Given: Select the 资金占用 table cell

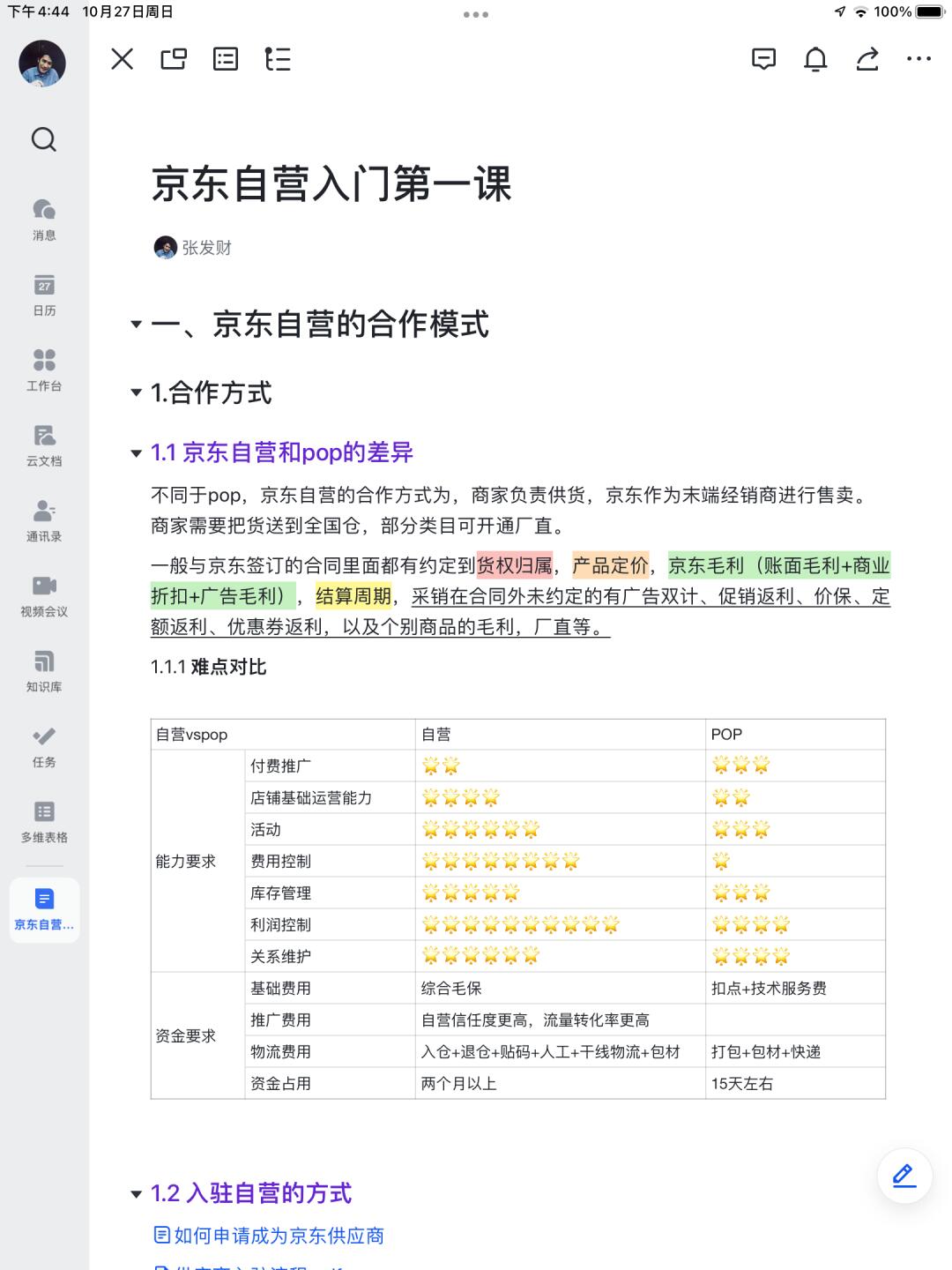Looking at the screenshot, I should (330, 1083).
